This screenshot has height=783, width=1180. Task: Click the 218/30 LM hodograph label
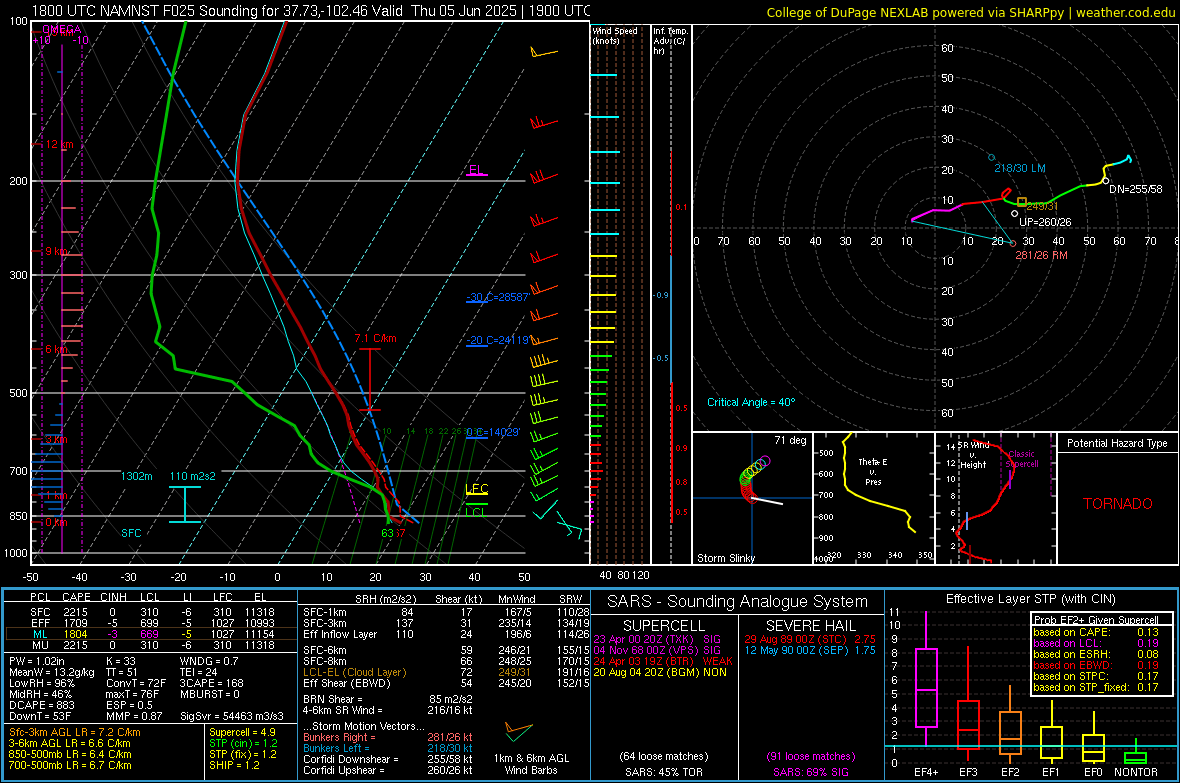pyautogui.click(x=1020, y=168)
